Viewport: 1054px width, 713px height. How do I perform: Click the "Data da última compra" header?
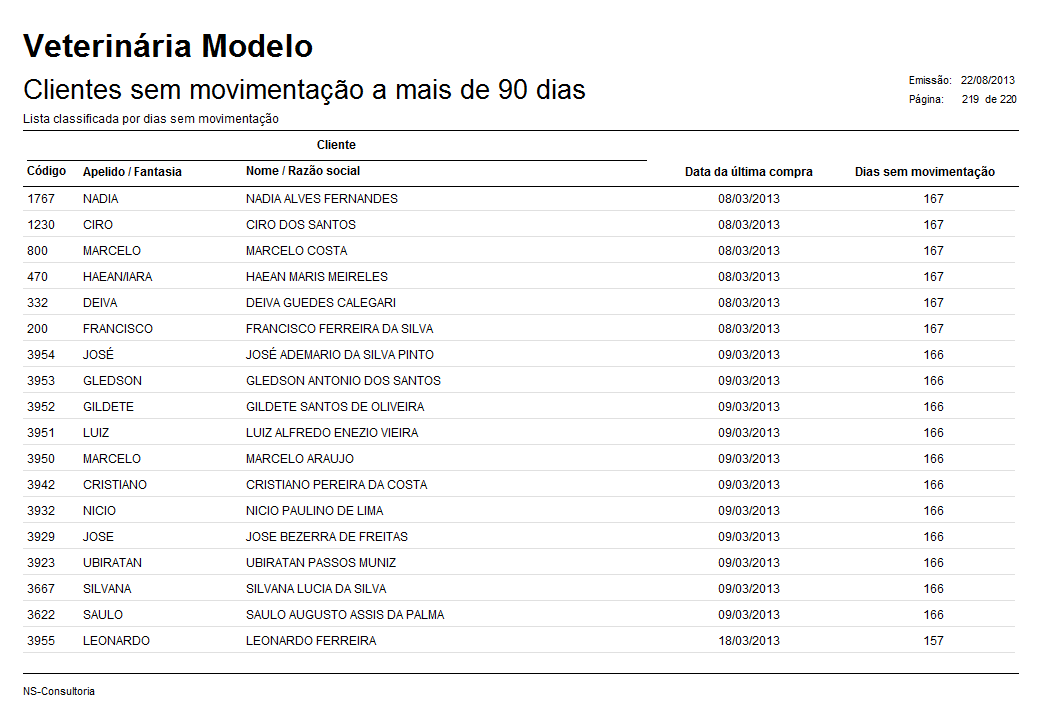click(x=748, y=172)
